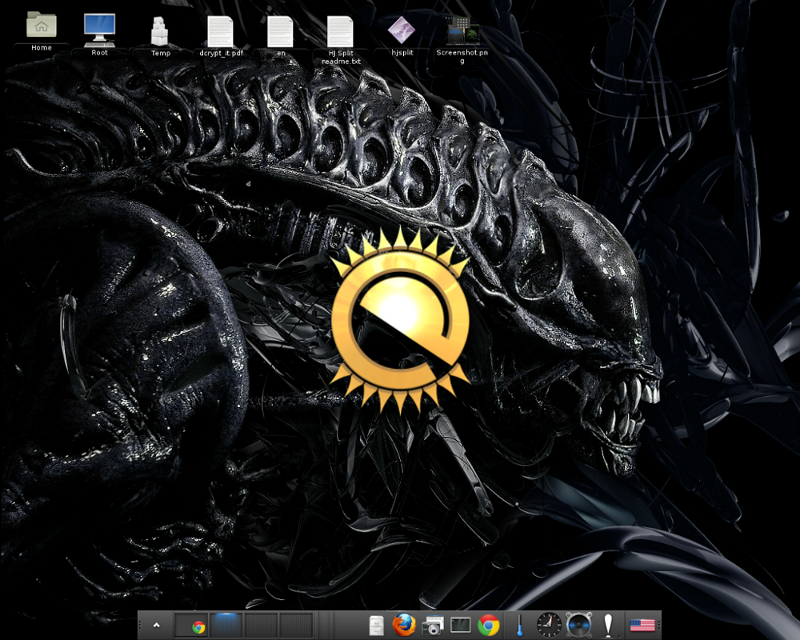Click the exclamation mark notification gadget

[608, 625]
